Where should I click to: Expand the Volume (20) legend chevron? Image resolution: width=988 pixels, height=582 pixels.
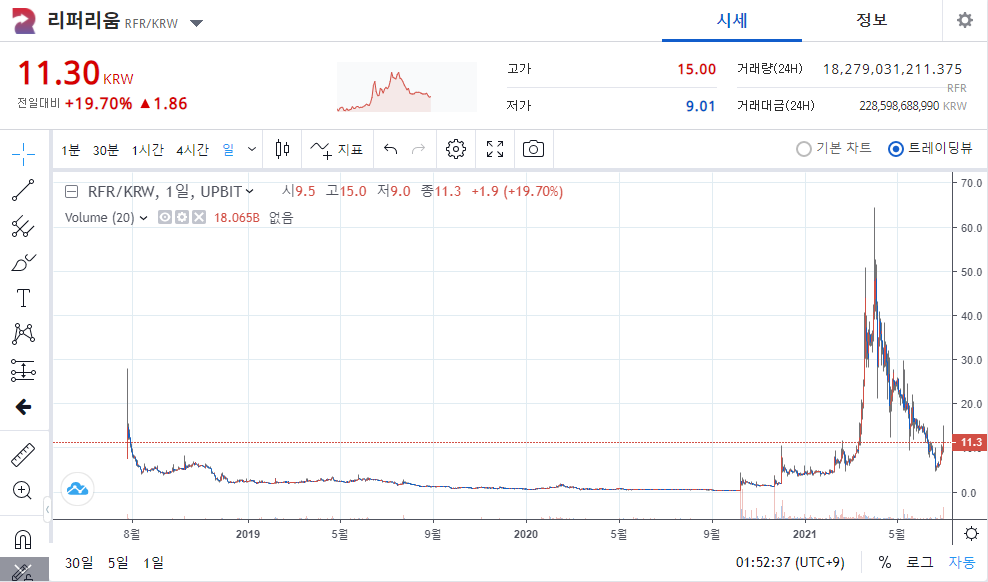coord(144,218)
